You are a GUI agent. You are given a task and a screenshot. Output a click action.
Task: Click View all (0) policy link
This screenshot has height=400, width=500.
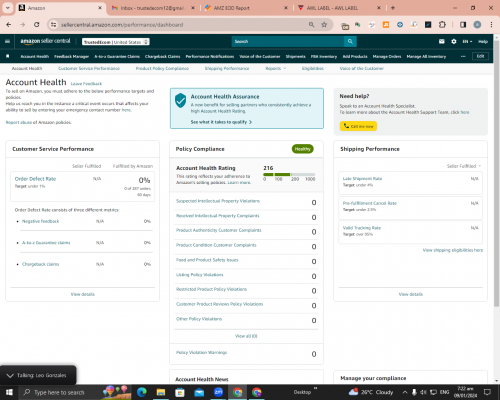[246, 336]
